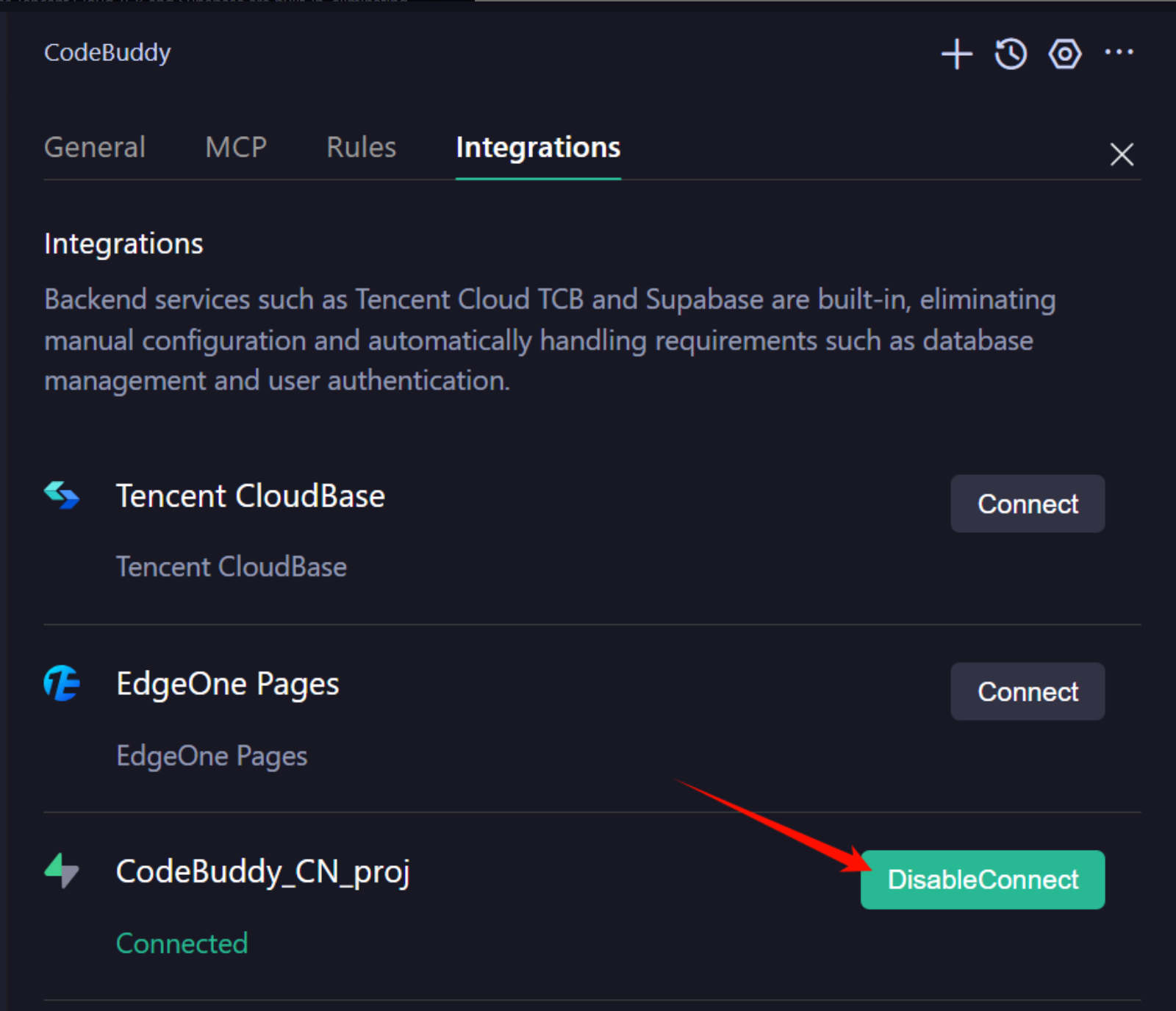Open the Rules tab
Screen dimensions: 1176x1011
click(361, 148)
